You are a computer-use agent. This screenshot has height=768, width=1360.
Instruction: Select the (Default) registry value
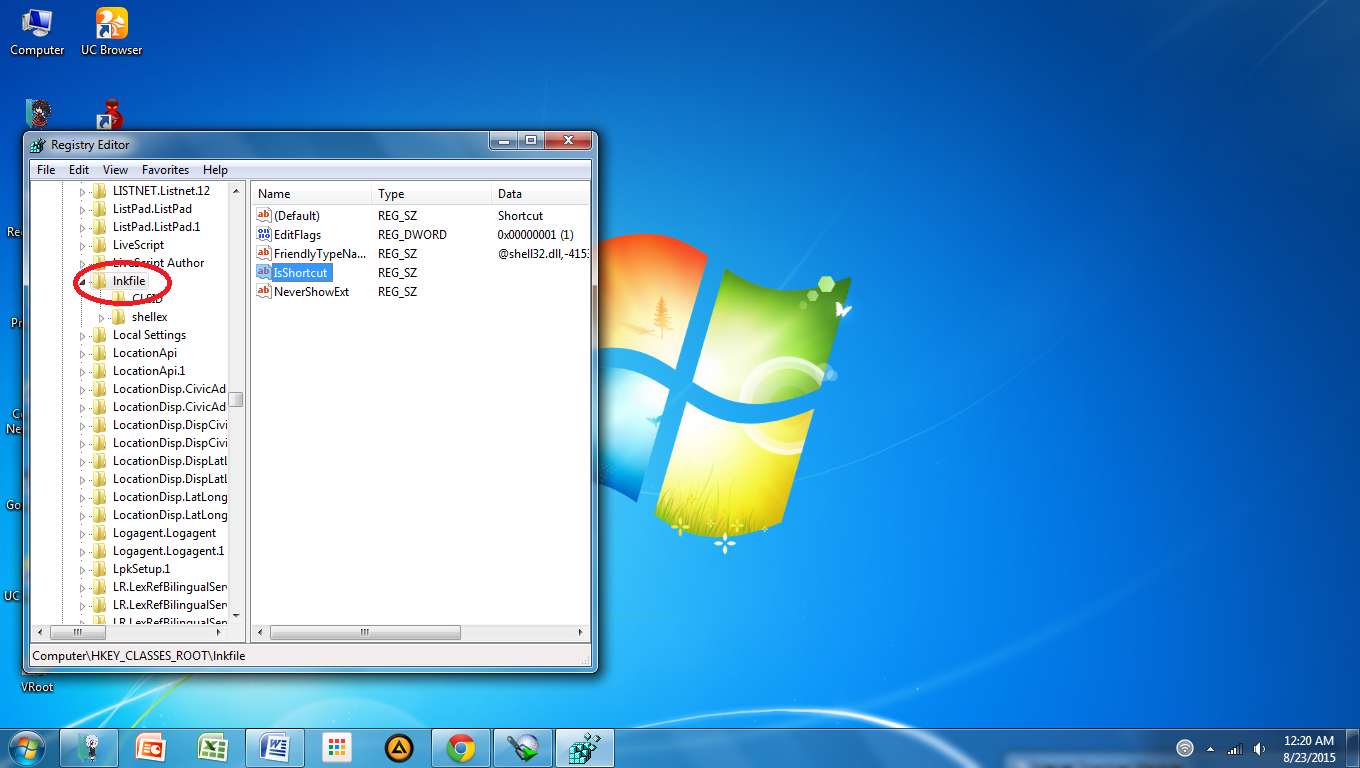click(299, 215)
